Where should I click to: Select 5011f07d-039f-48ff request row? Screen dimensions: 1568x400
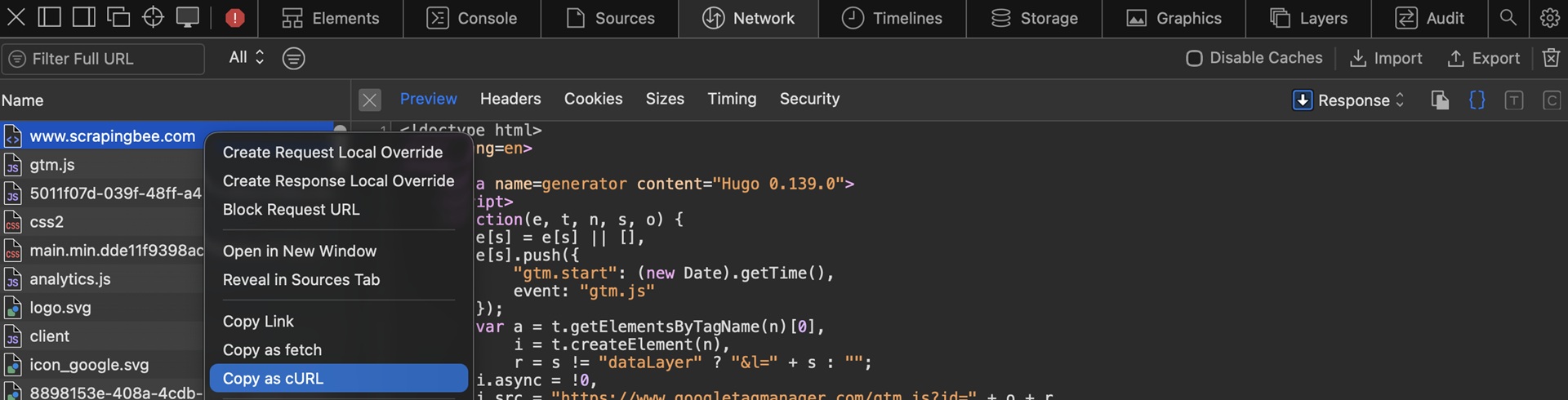(x=102, y=193)
